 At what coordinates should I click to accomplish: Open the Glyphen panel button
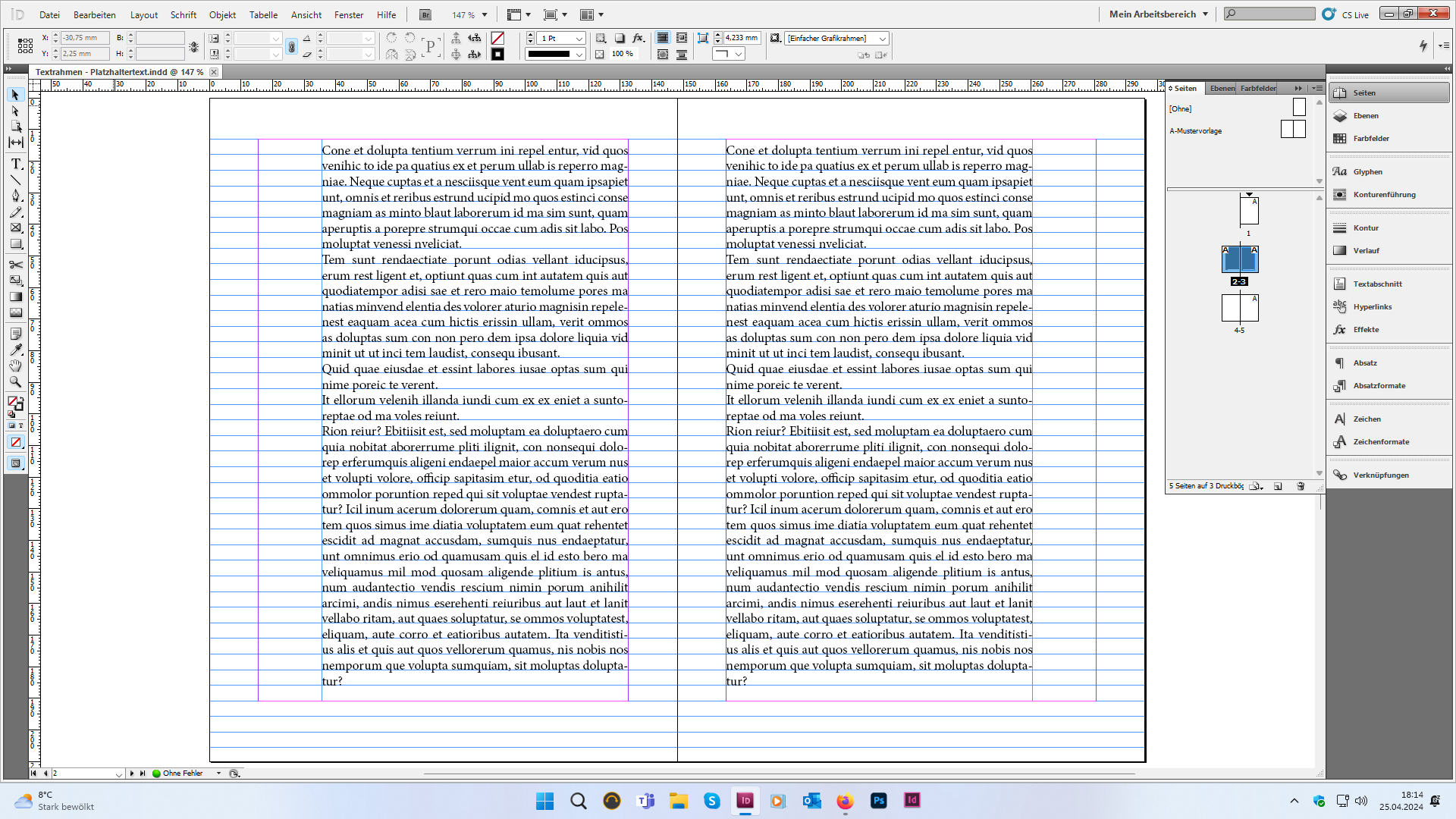tap(1388, 172)
